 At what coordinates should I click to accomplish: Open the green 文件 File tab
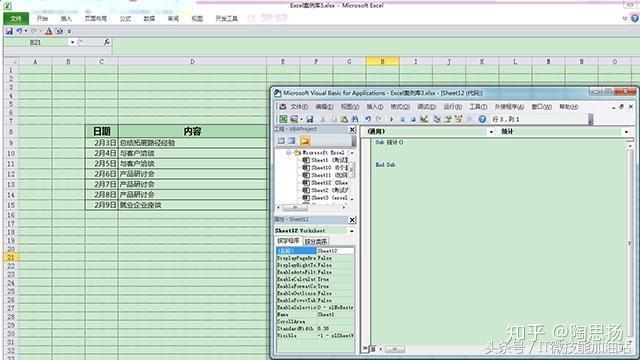(16, 18)
